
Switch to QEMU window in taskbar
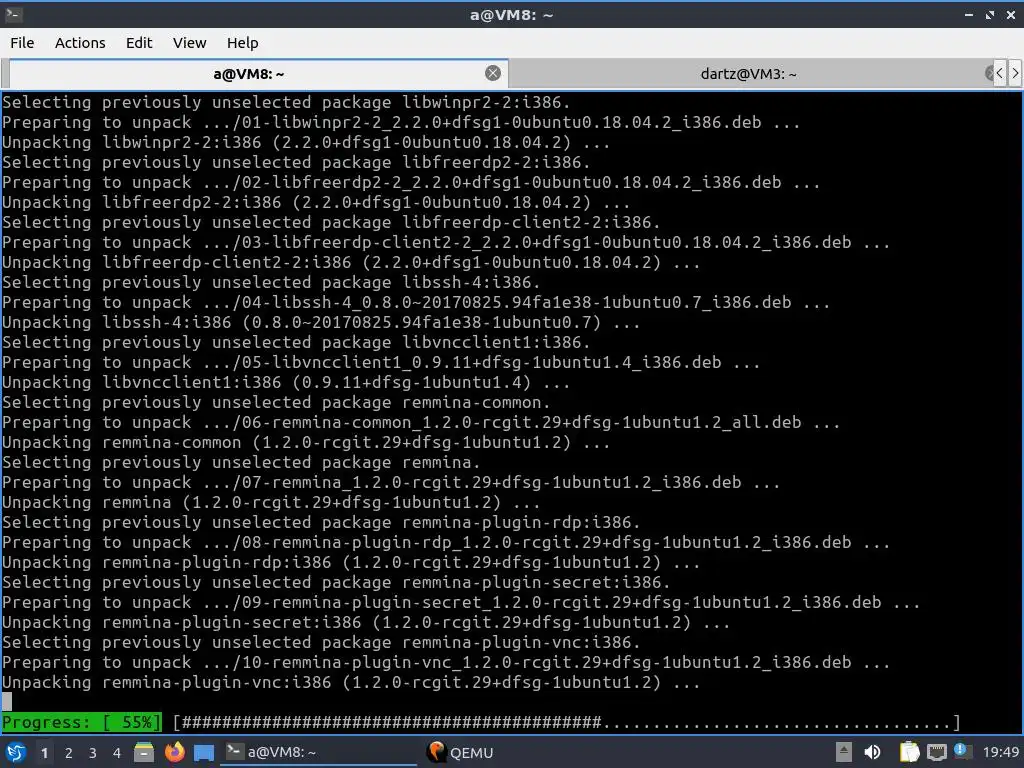pos(461,752)
